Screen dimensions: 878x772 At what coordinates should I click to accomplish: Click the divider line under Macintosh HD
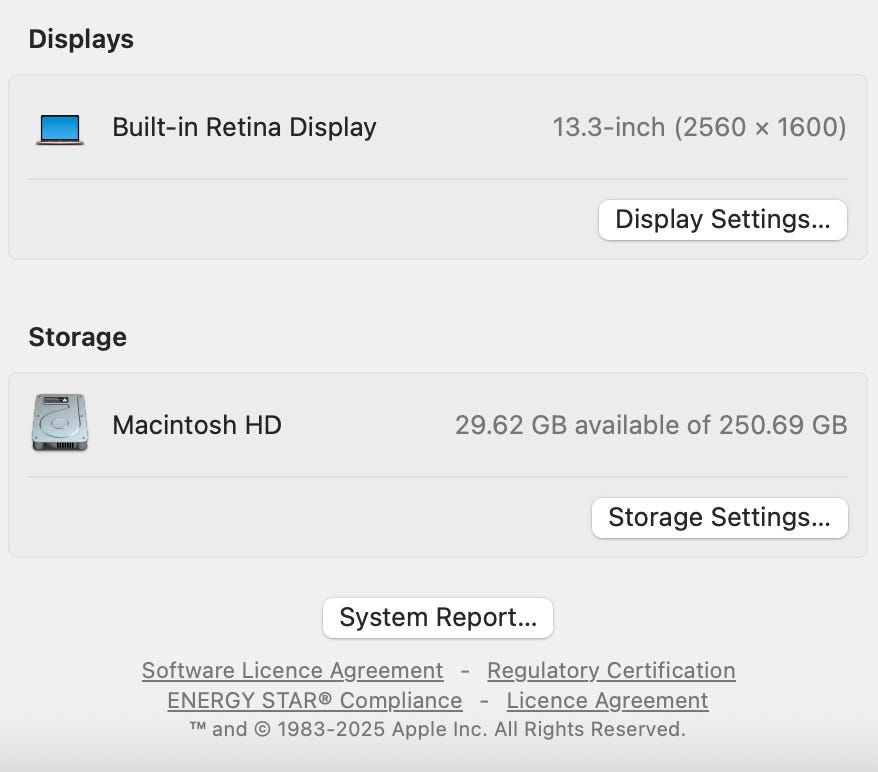coord(437,477)
